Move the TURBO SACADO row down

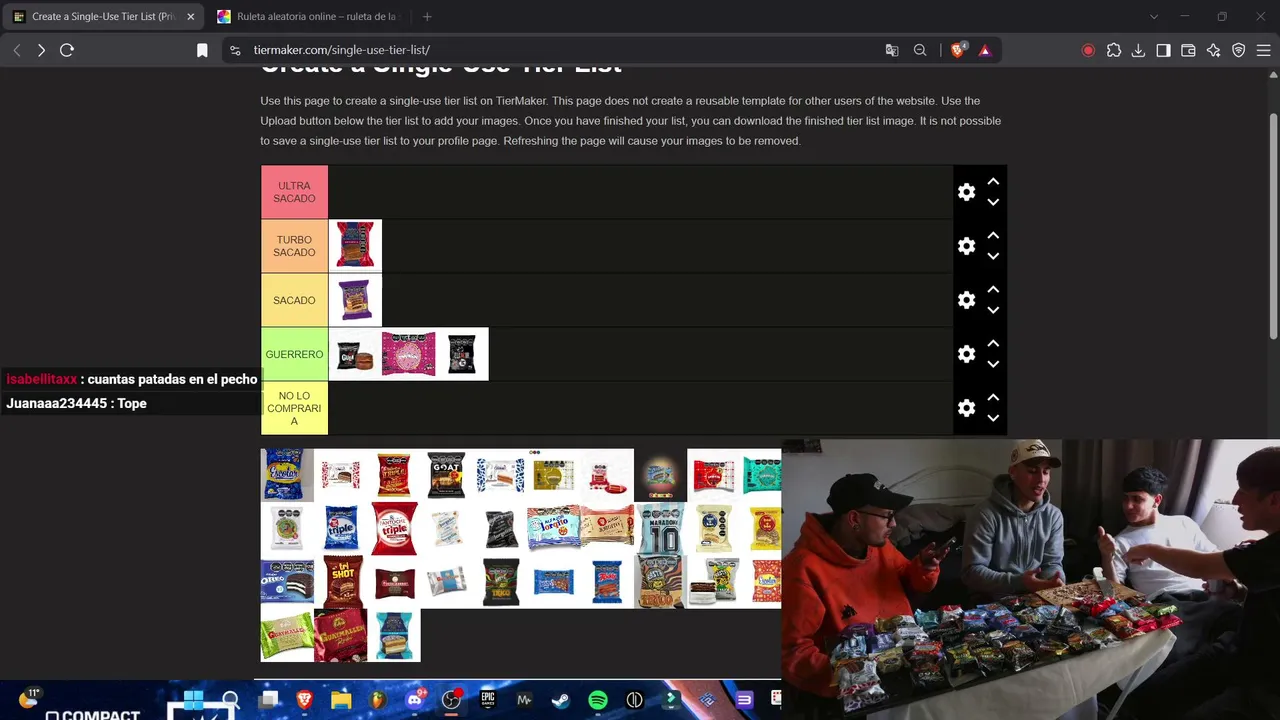993,256
